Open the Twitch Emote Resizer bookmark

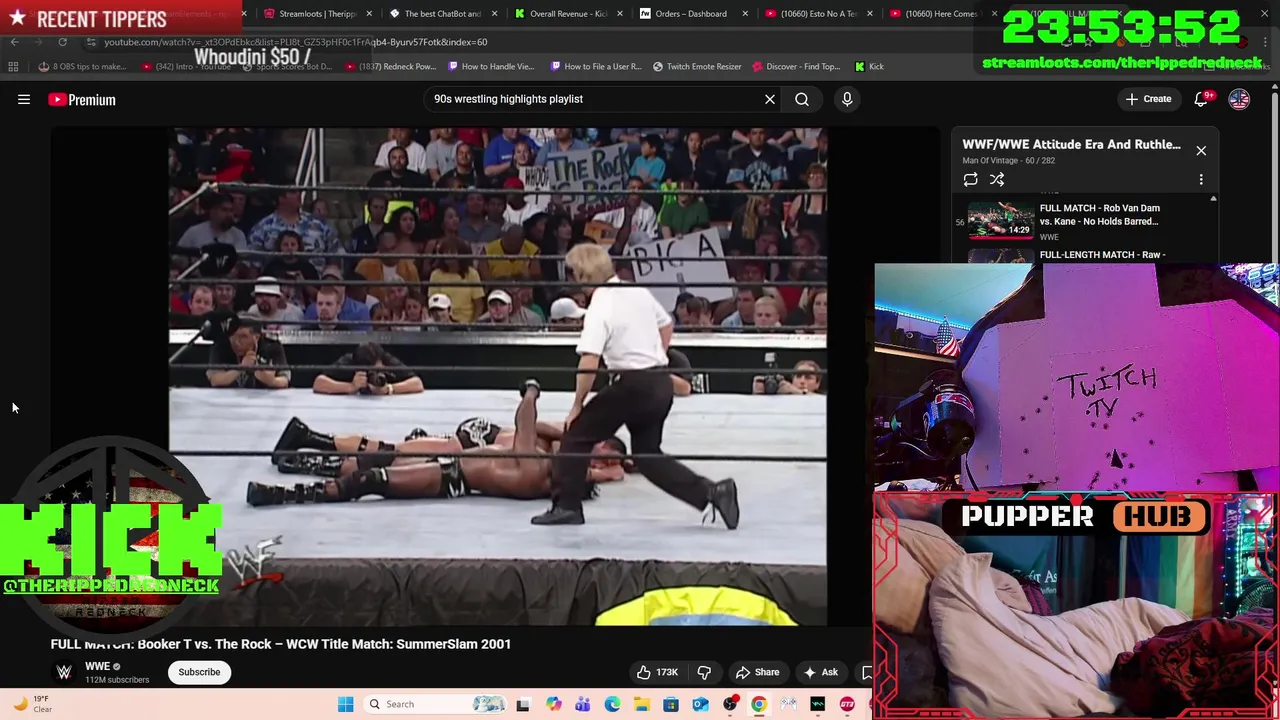[x=697, y=66]
